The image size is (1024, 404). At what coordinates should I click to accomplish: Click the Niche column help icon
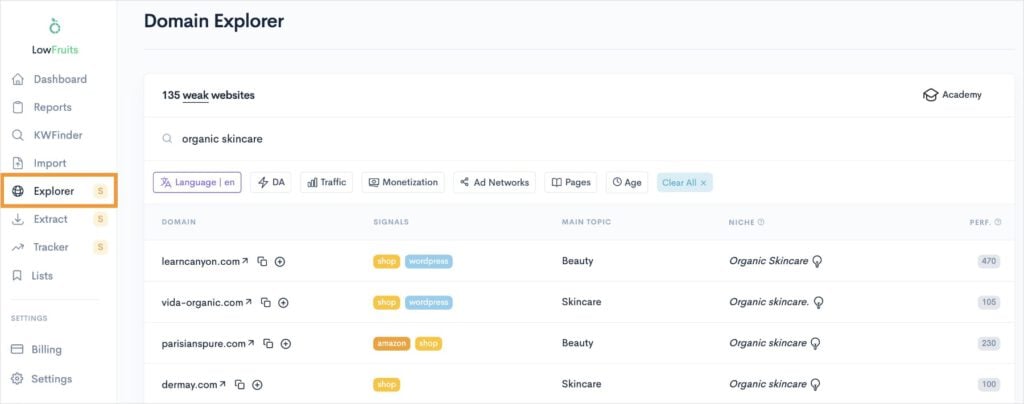pyautogui.click(x=761, y=223)
